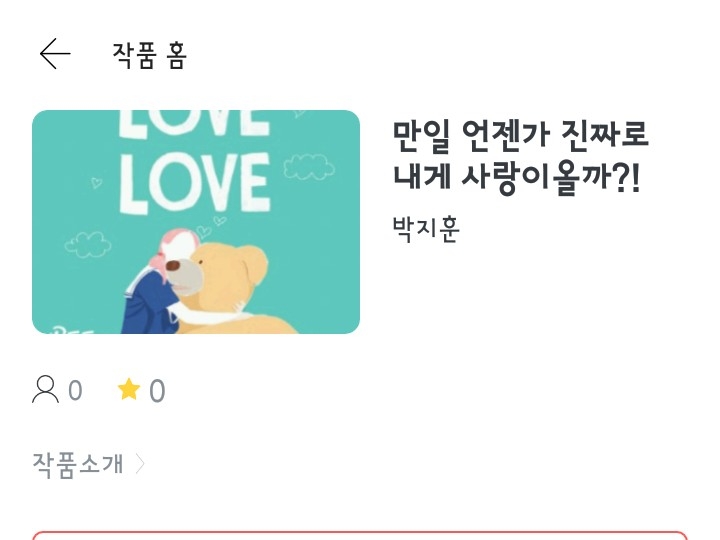Click the large white LOVE text on cover

tap(195, 184)
